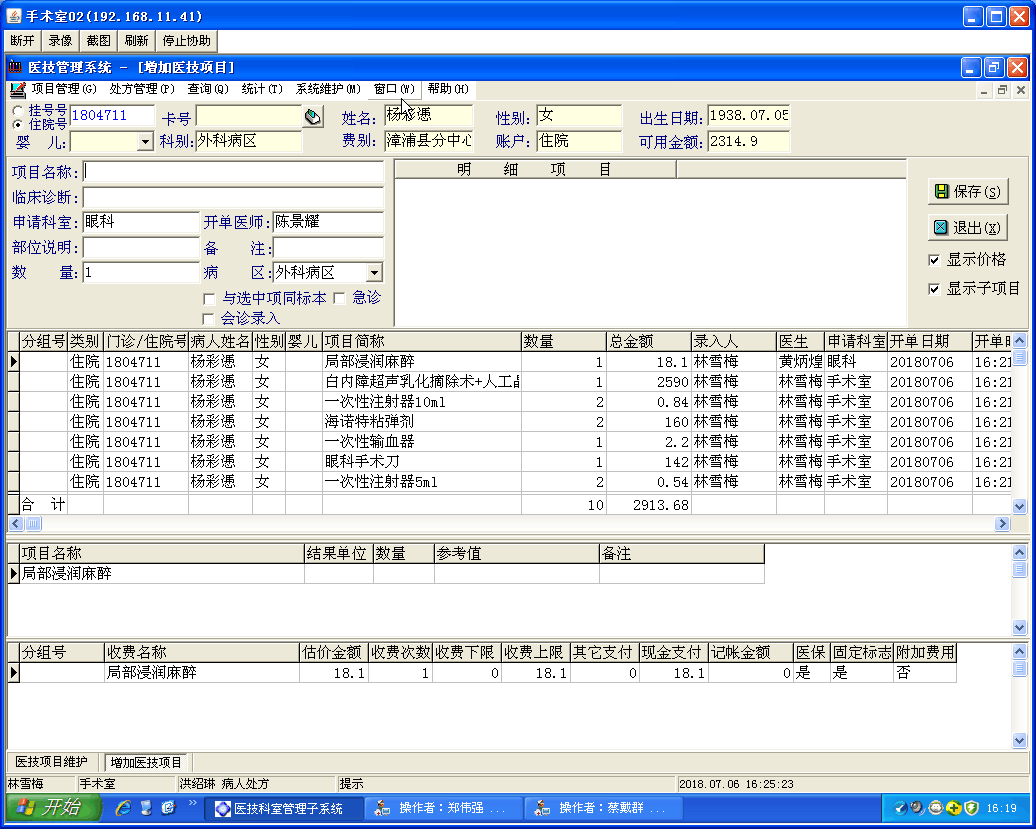
Task: Click the first tray icon with blue arrow
Action: coord(901,808)
